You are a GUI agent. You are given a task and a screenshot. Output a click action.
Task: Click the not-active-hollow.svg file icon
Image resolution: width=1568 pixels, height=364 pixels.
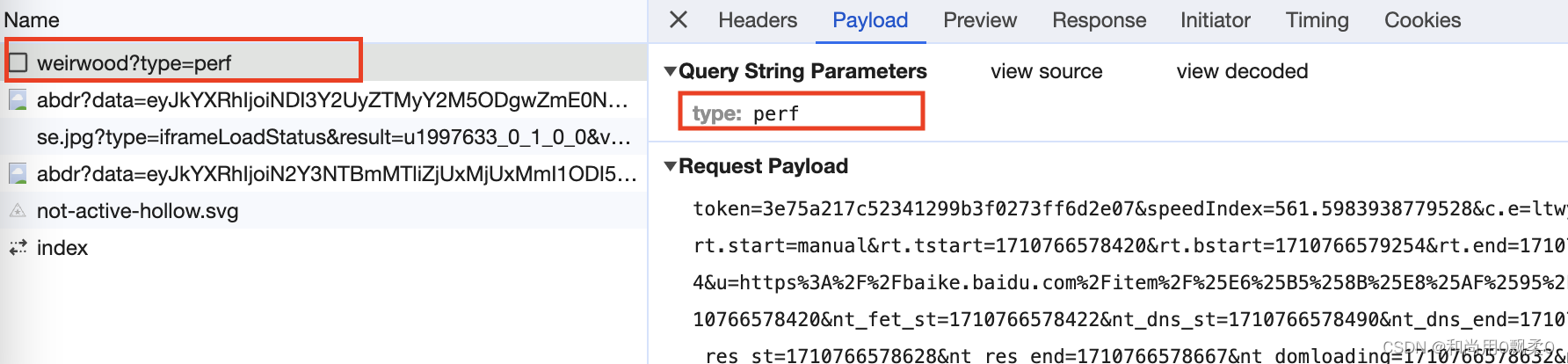point(18,211)
